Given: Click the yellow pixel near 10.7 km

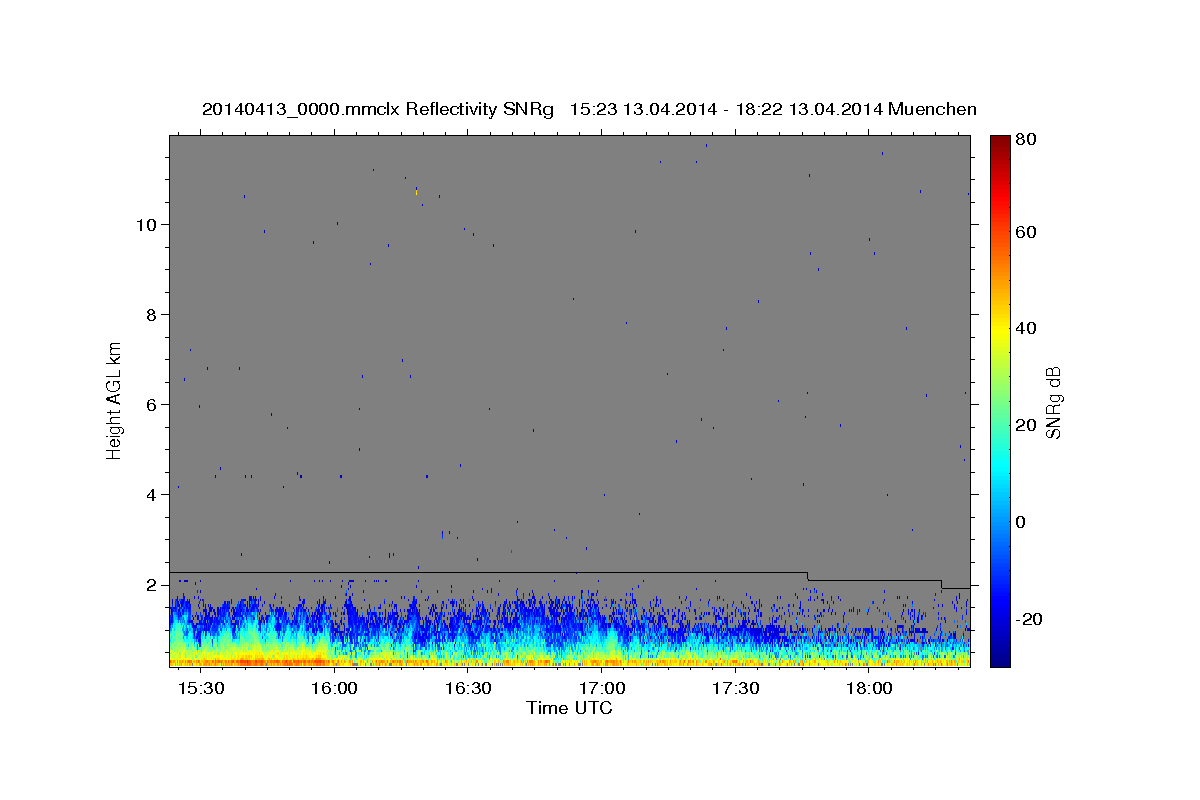Looking at the screenshot, I should pyautogui.click(x=416, y=191).
